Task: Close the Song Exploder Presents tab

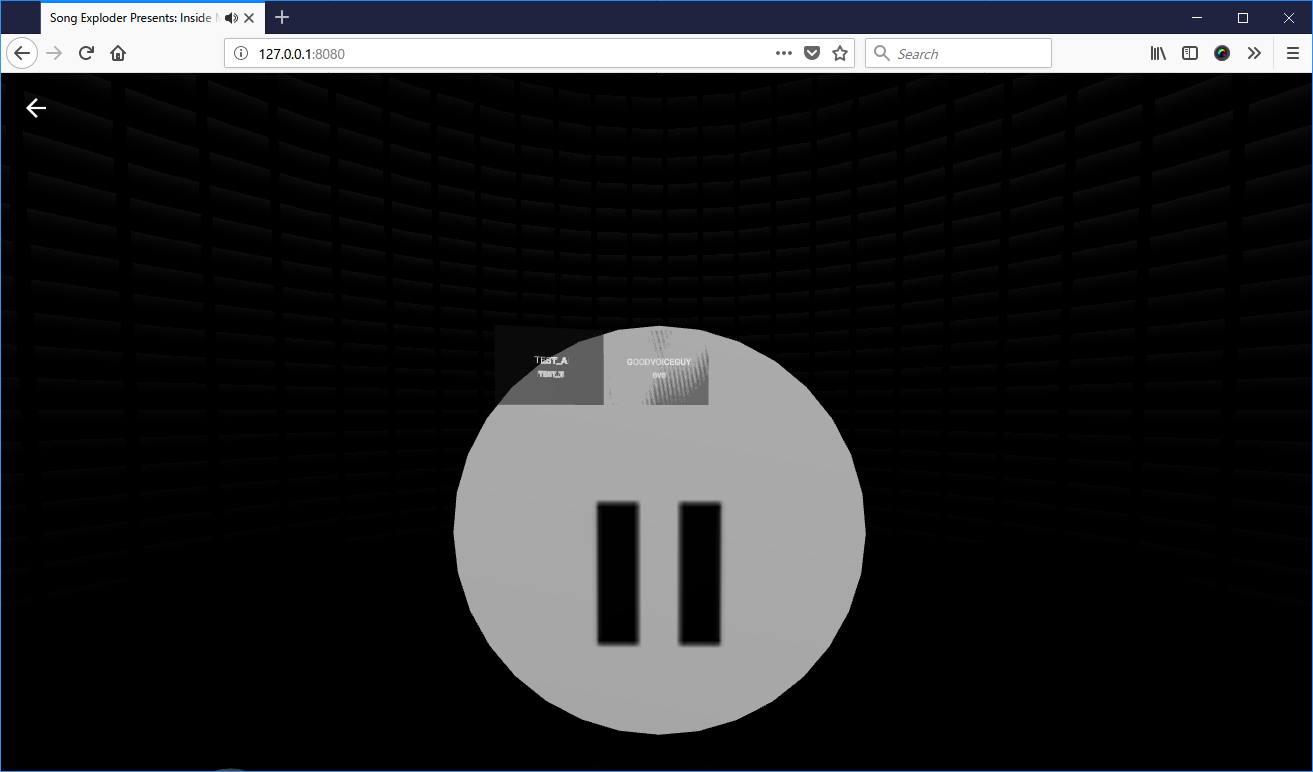Action: [x=250, y=18]
